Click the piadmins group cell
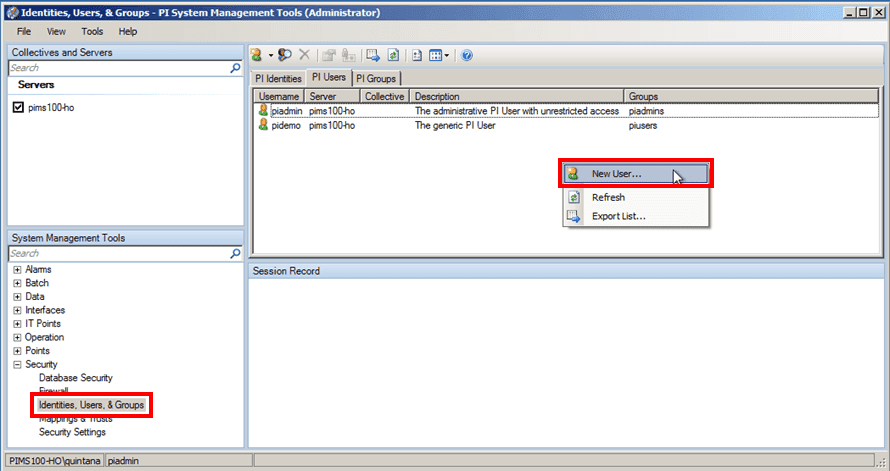This screenshot has width=890, height=471. click(646, 111)
